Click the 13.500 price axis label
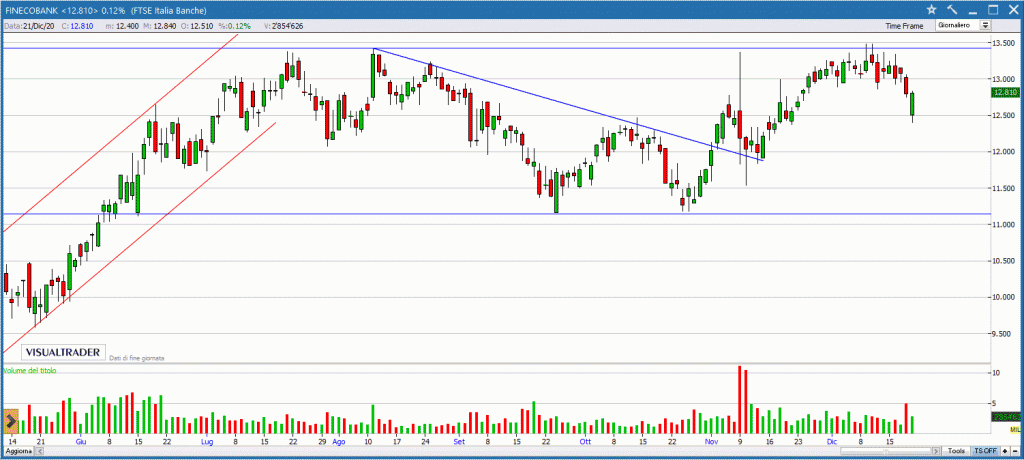 point(1002,42)
